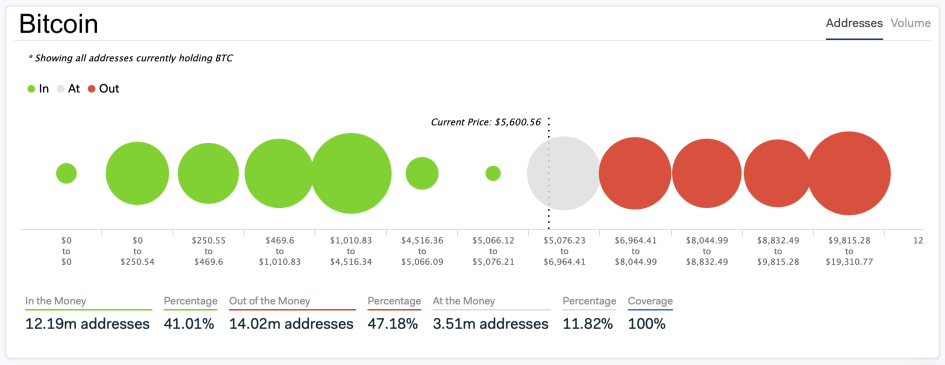Click the $5,076.23 to $6,964.41 axis label
The height and width of the screenshot is (365, 945).
[x=564, y=251]
